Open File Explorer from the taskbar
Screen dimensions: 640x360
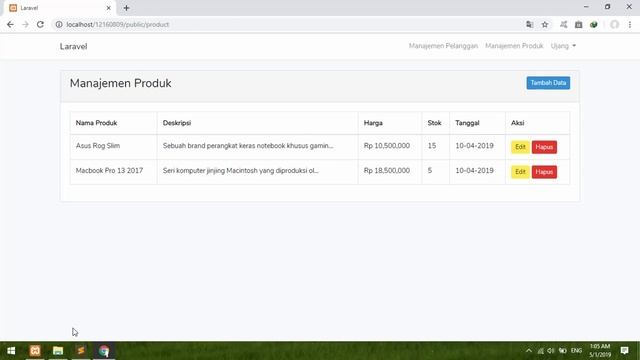[x=58, y=351]
